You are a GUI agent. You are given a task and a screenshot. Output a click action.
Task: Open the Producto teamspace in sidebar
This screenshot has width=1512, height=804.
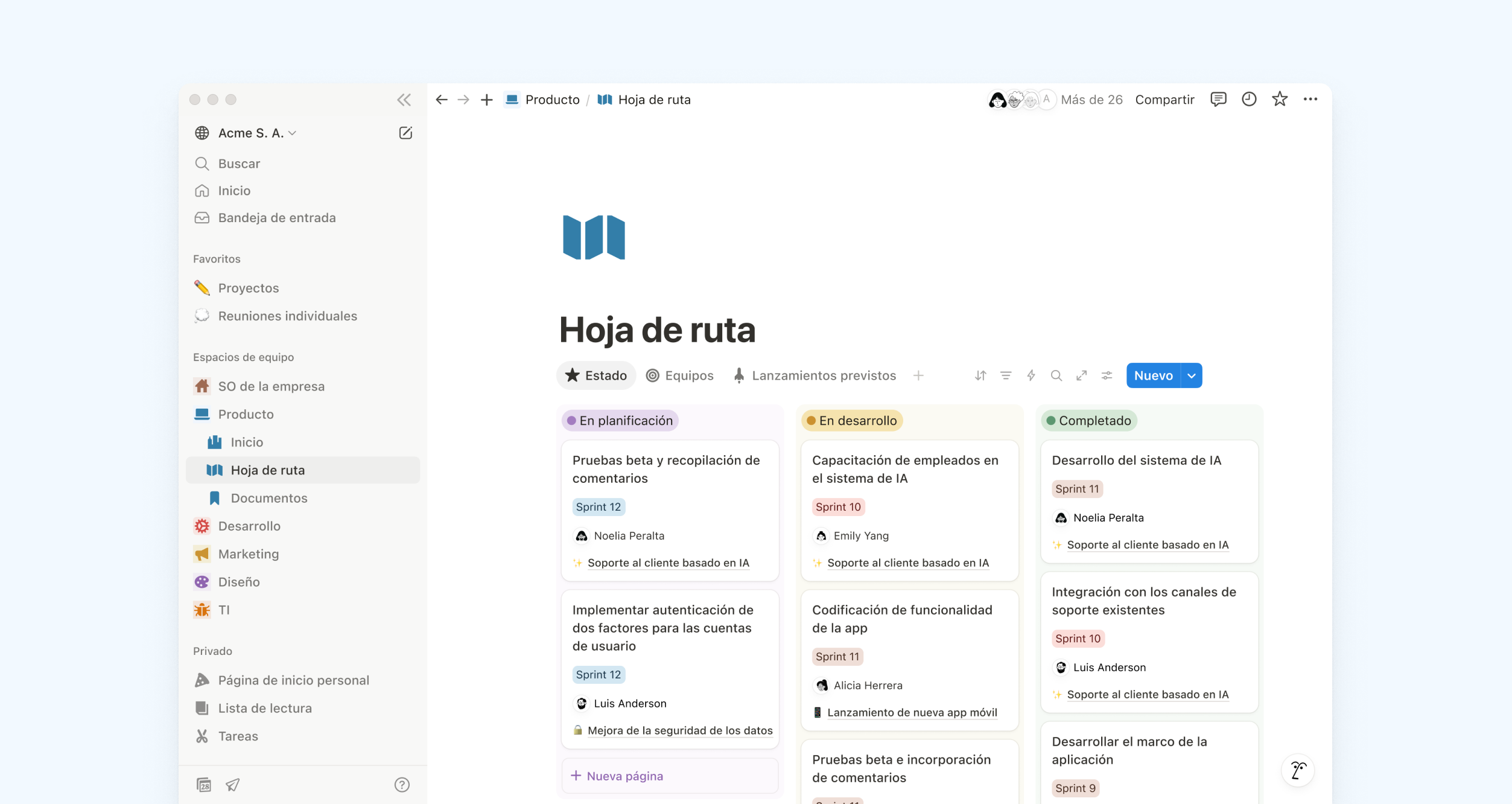pos(246,414)
